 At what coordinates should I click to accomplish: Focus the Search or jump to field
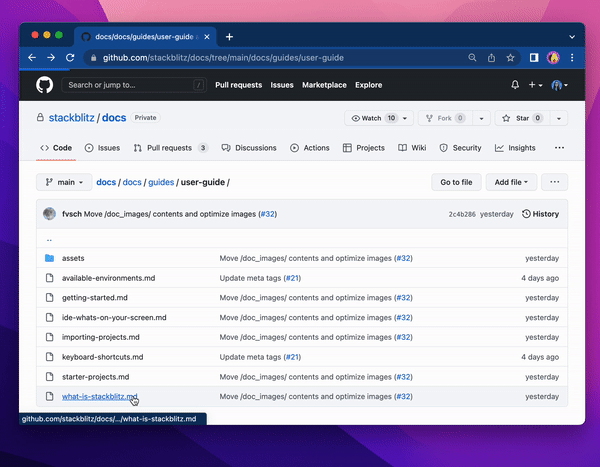click(130, 85)
